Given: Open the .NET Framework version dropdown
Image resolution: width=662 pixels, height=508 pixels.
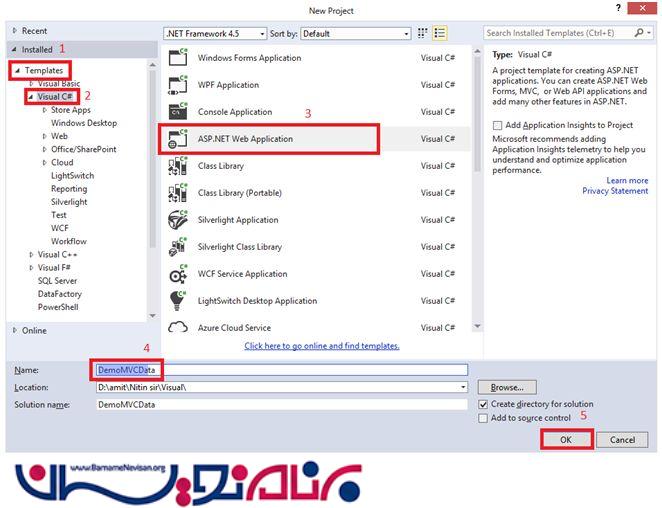Looking at the screenshot, I should pyautogui.click(x=262, y=33).
